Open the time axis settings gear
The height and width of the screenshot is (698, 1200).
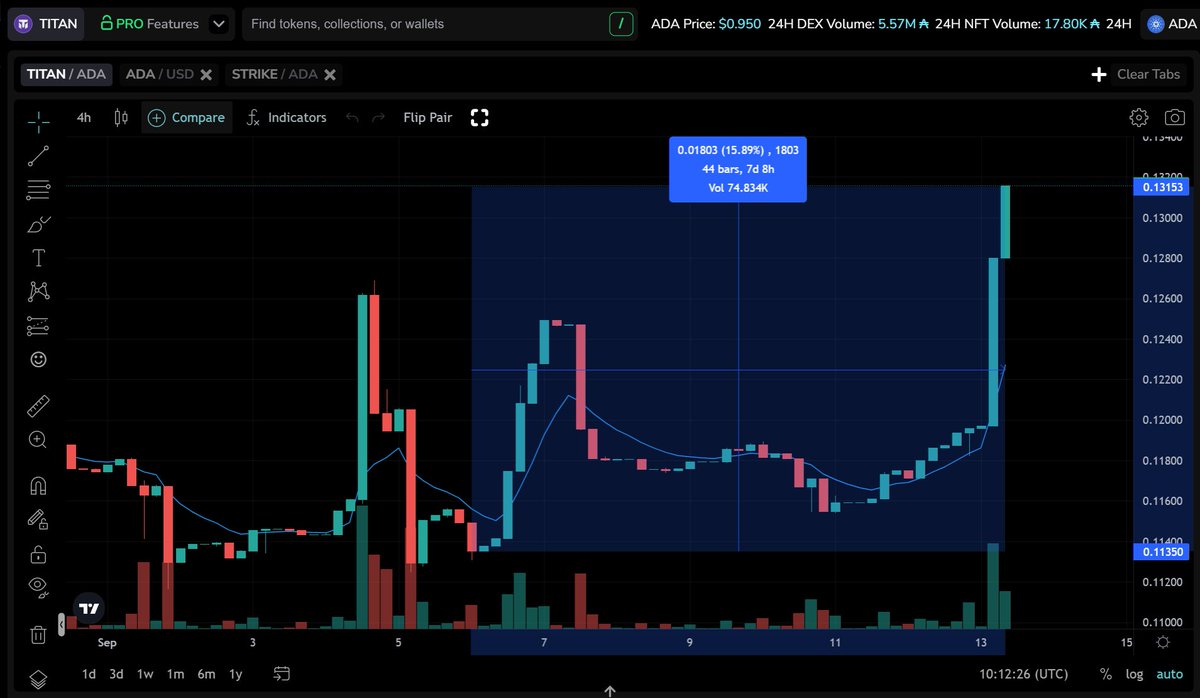pyautogui.click(x=1162, y=643)
